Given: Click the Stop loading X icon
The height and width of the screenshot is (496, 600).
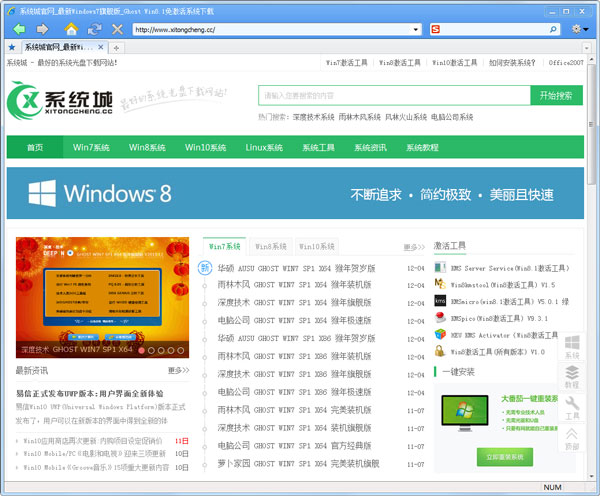Looking at the screenshot, I should click(x=117, y=29).
